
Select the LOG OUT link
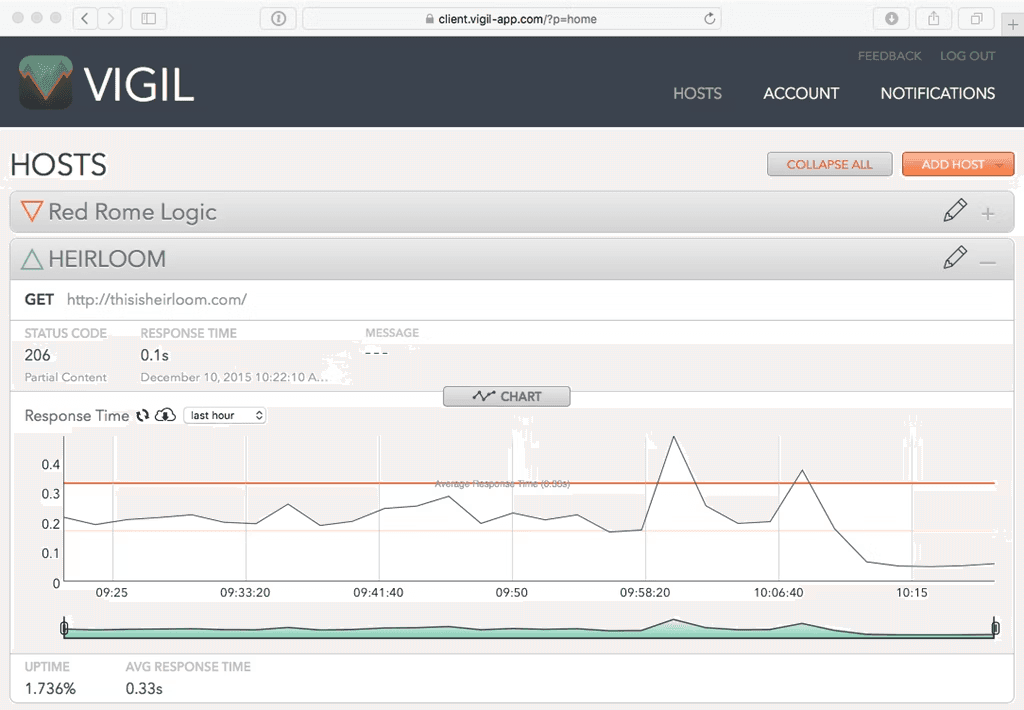(967, 56)
